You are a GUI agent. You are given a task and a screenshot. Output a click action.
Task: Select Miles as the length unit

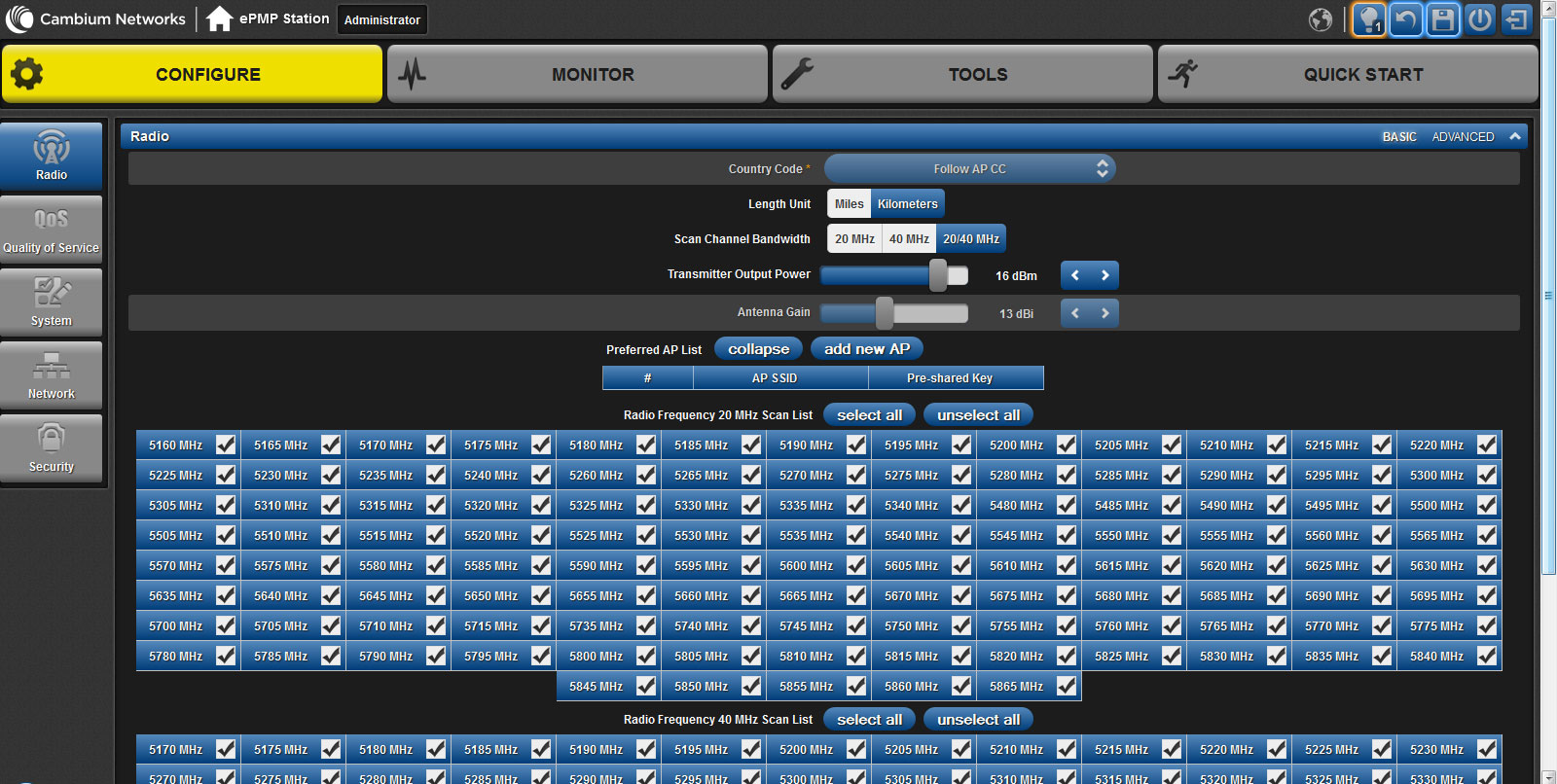pyautogui.click(x=849, y=204)
